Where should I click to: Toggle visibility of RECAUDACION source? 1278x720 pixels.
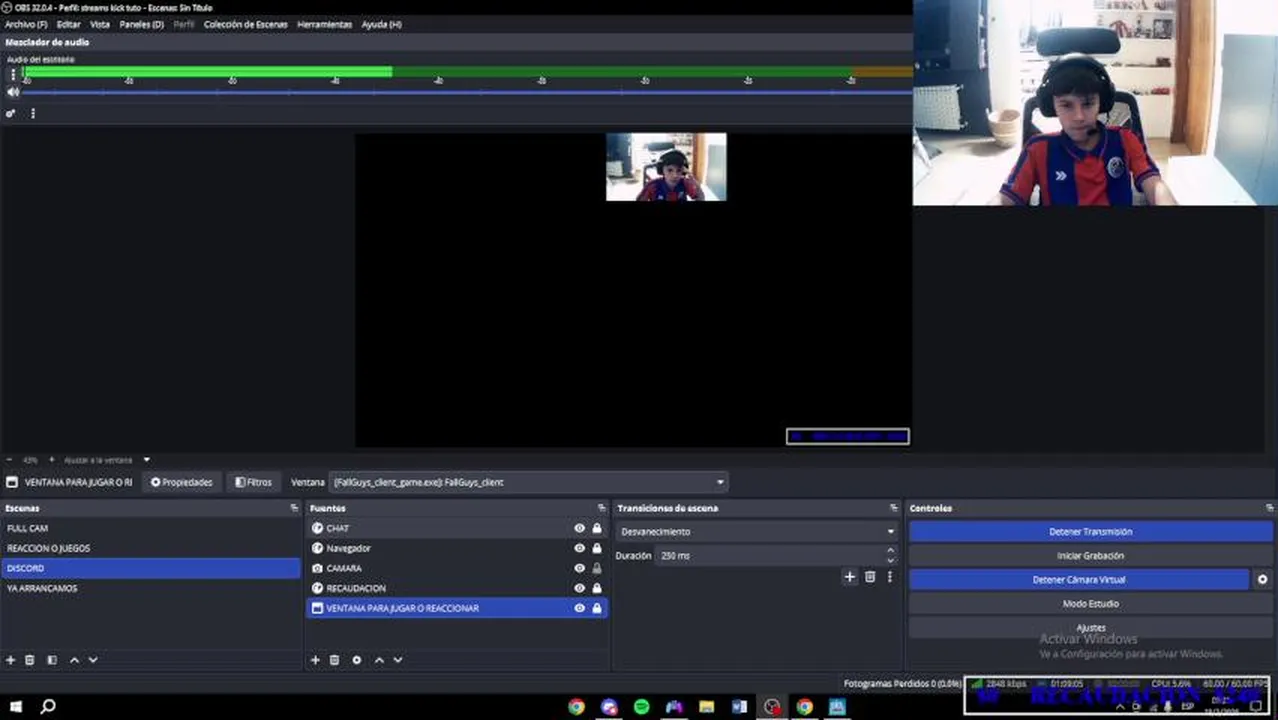coord(579,588)
